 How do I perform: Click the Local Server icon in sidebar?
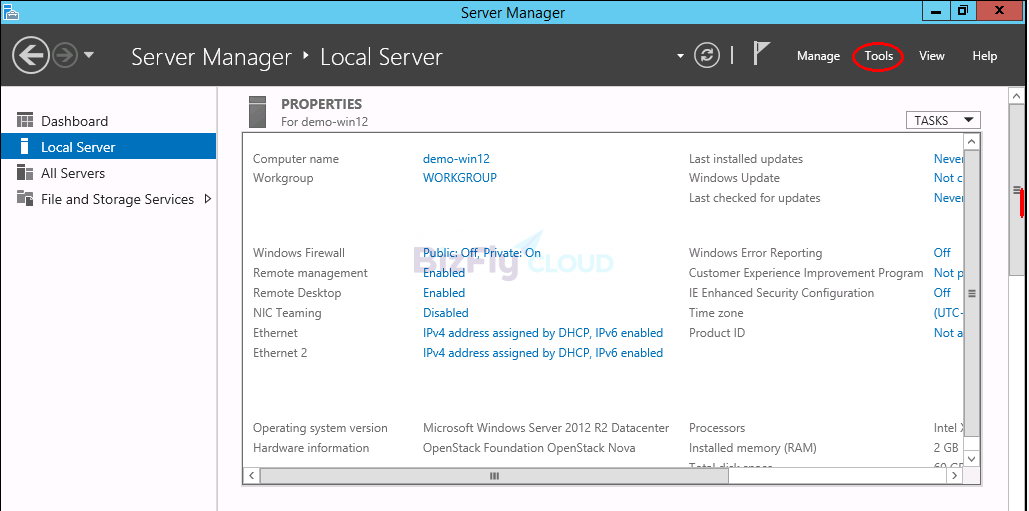tap(25, 146)
